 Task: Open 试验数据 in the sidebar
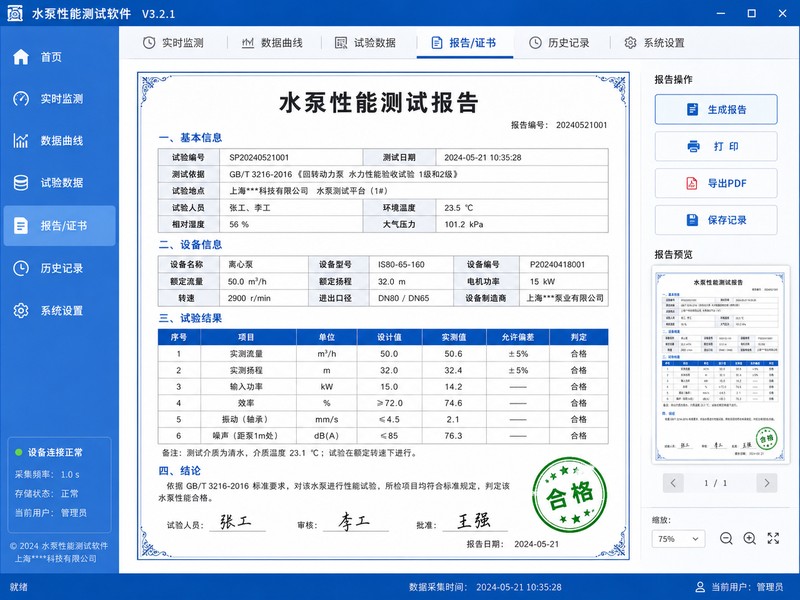coord(59,183)
